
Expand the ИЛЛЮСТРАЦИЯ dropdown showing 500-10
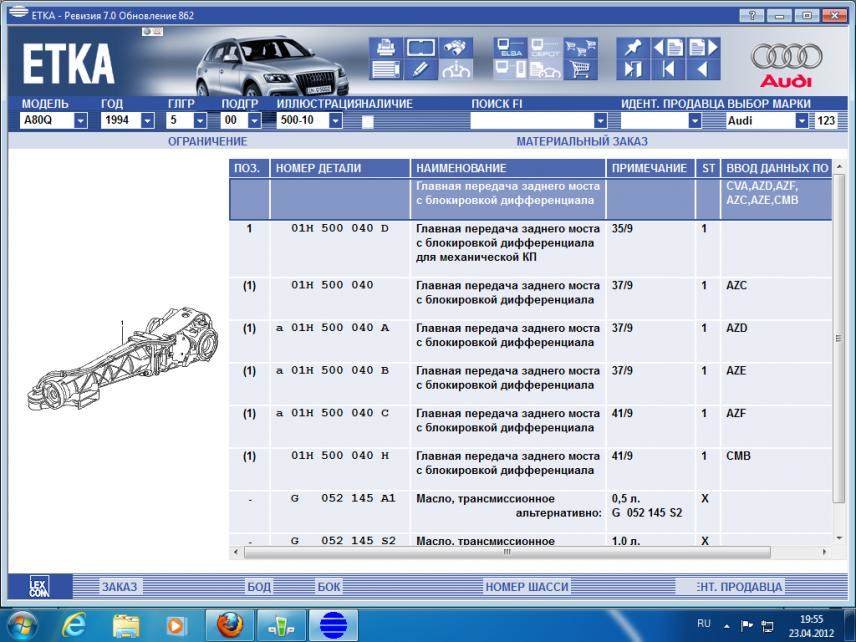(336, 121)
